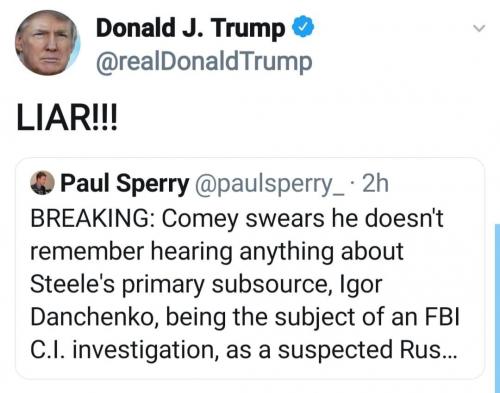Open Paul Sperry's small avatar
The image size is (500, 393).
pos(42,183)
